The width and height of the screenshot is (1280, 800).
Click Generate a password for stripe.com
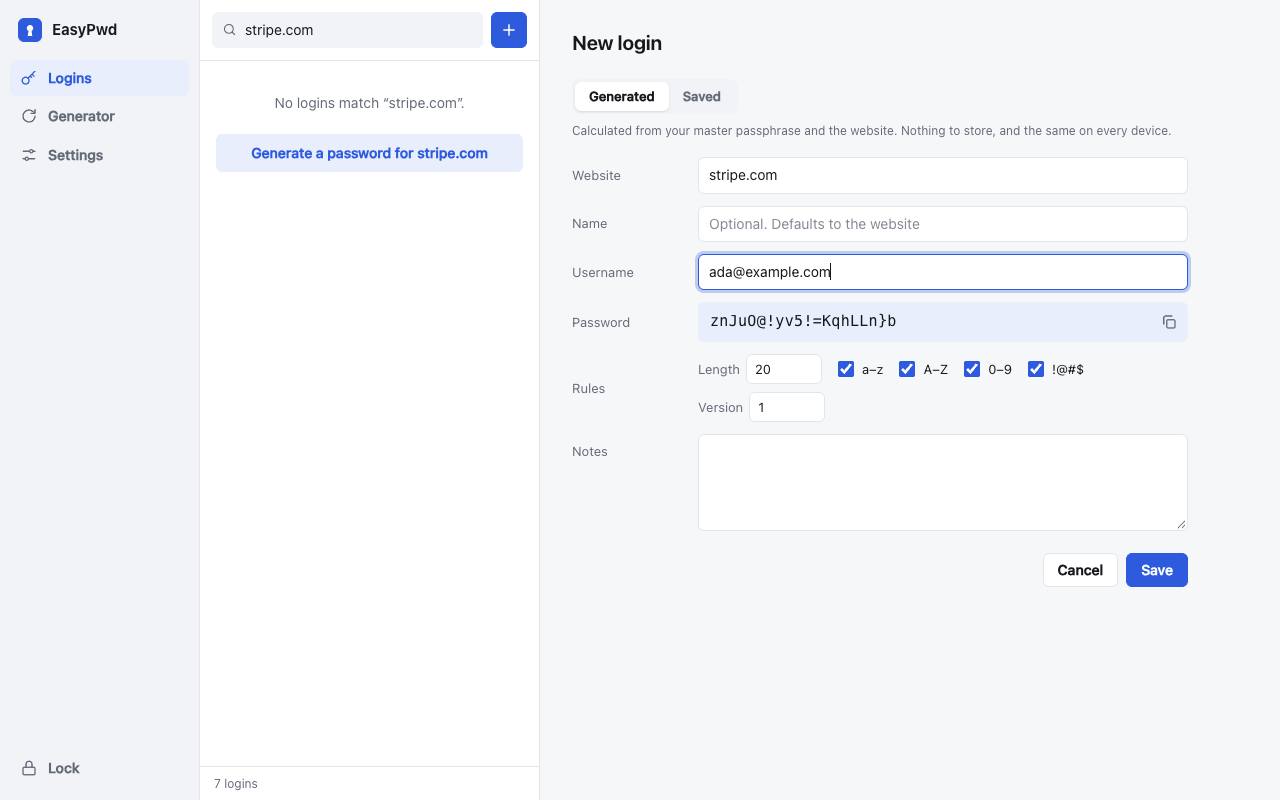tap(369, 153)
